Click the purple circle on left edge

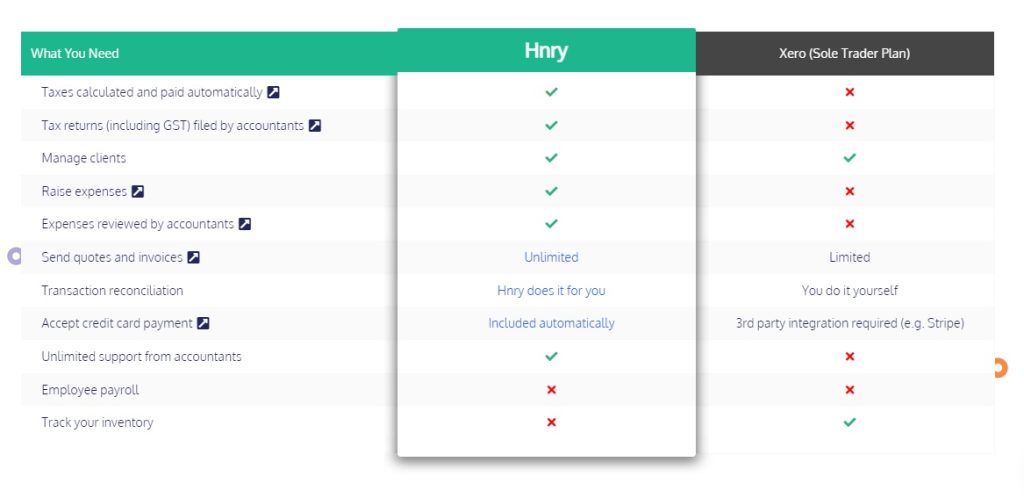click(x=14, y=256)
